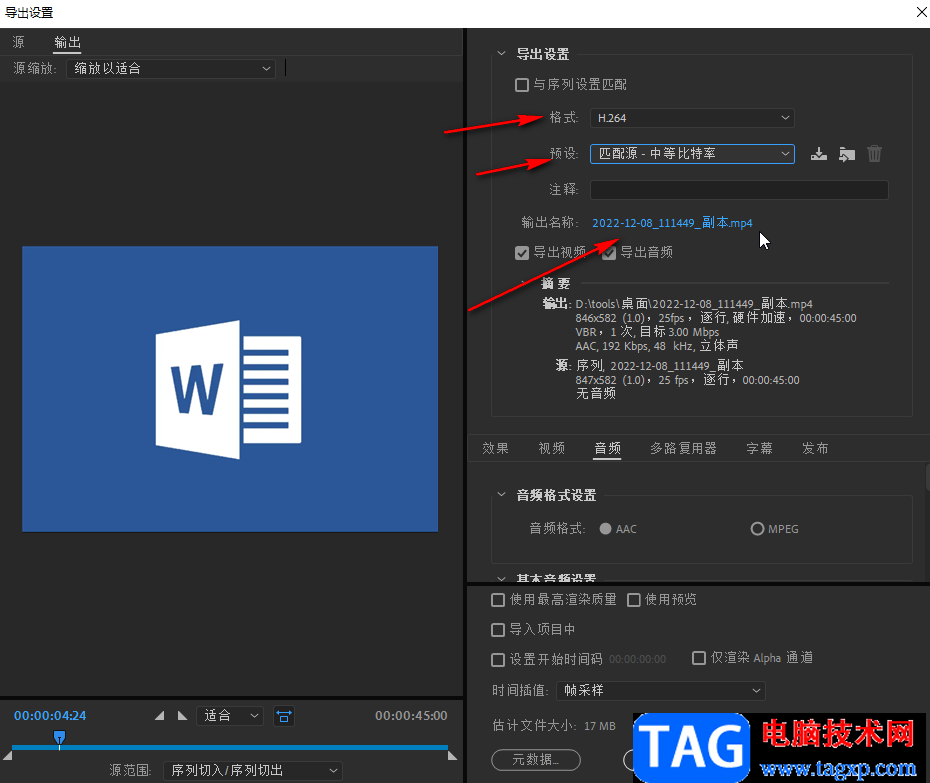Open the 音频 tab
Image resolution: width=930 pixels, height=783 pixels.
(607, 448)
